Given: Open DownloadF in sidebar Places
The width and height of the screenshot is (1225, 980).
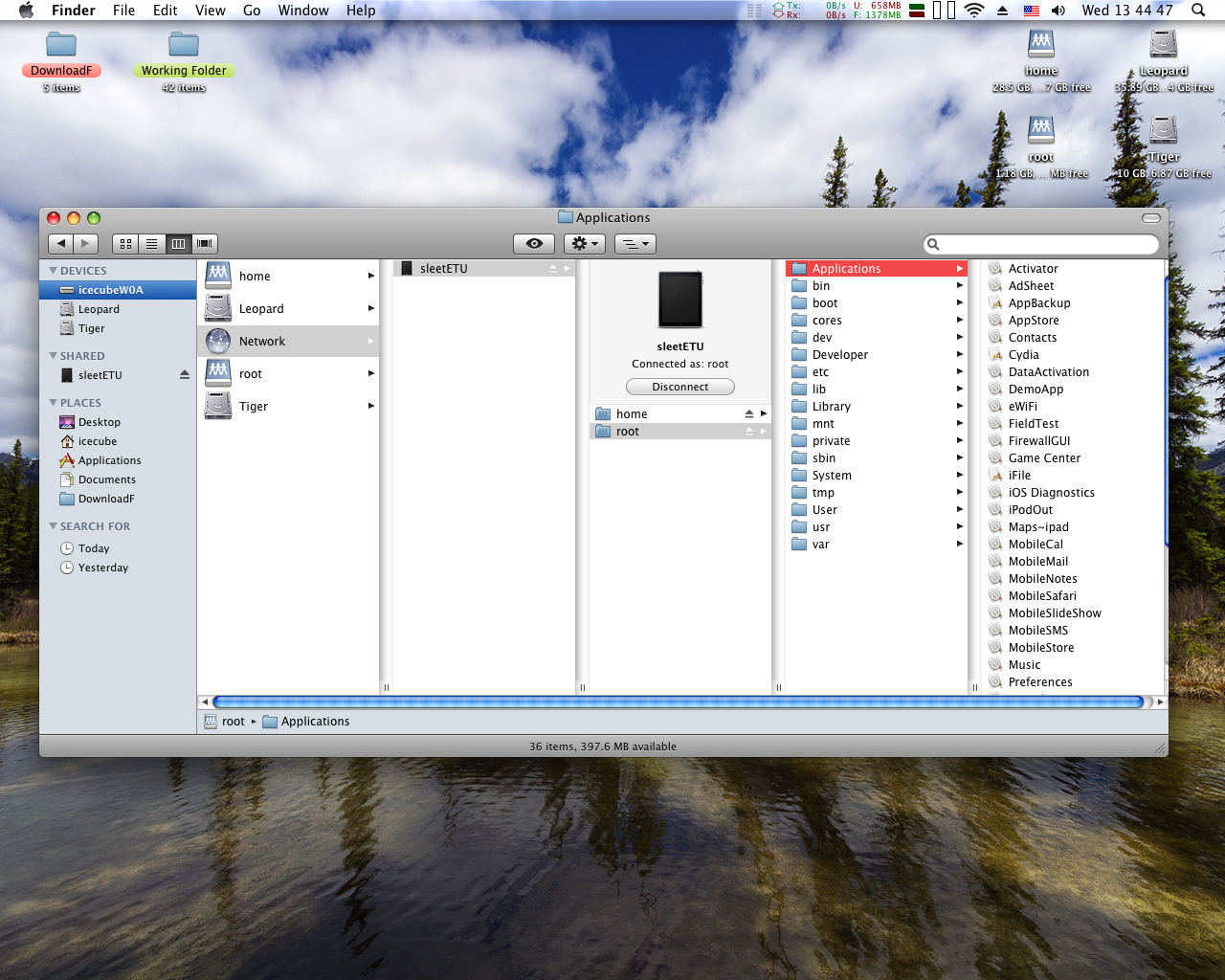Looking at the screenshot, I should tap(118, 499).
